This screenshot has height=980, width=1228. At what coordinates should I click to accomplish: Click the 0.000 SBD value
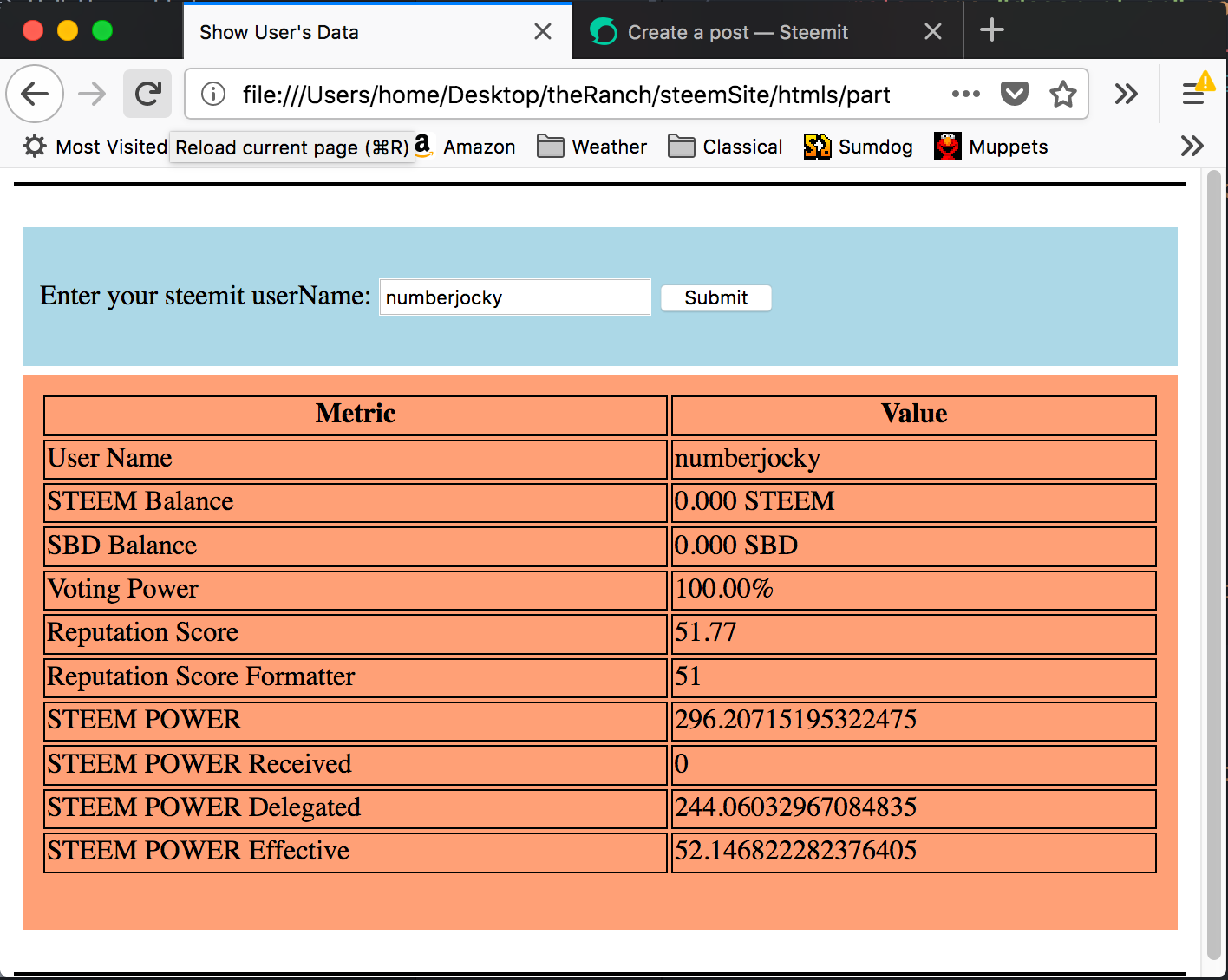coord(736,546)
